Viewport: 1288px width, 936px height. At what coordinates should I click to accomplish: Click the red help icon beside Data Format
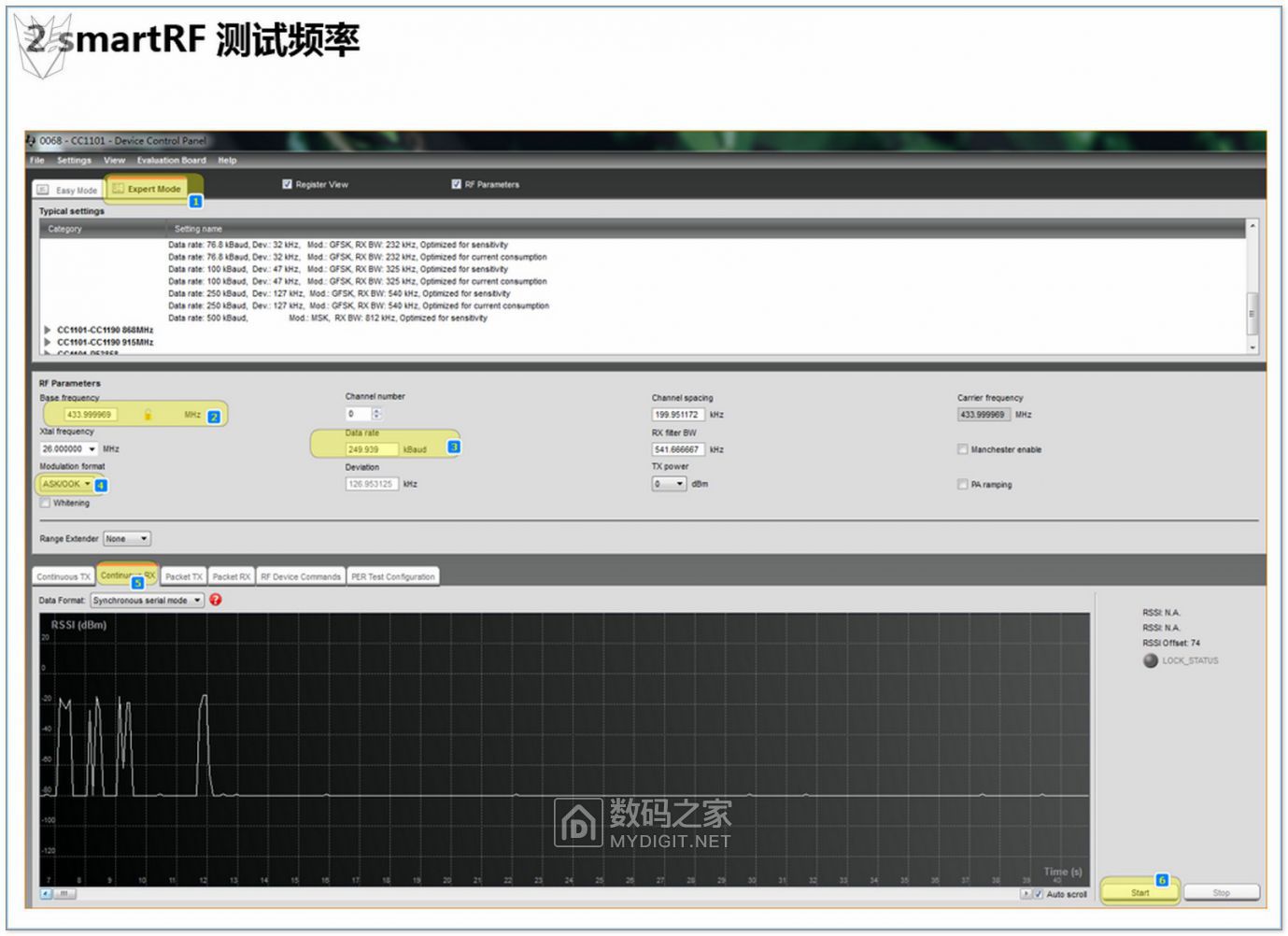click(x=216, y=600)
